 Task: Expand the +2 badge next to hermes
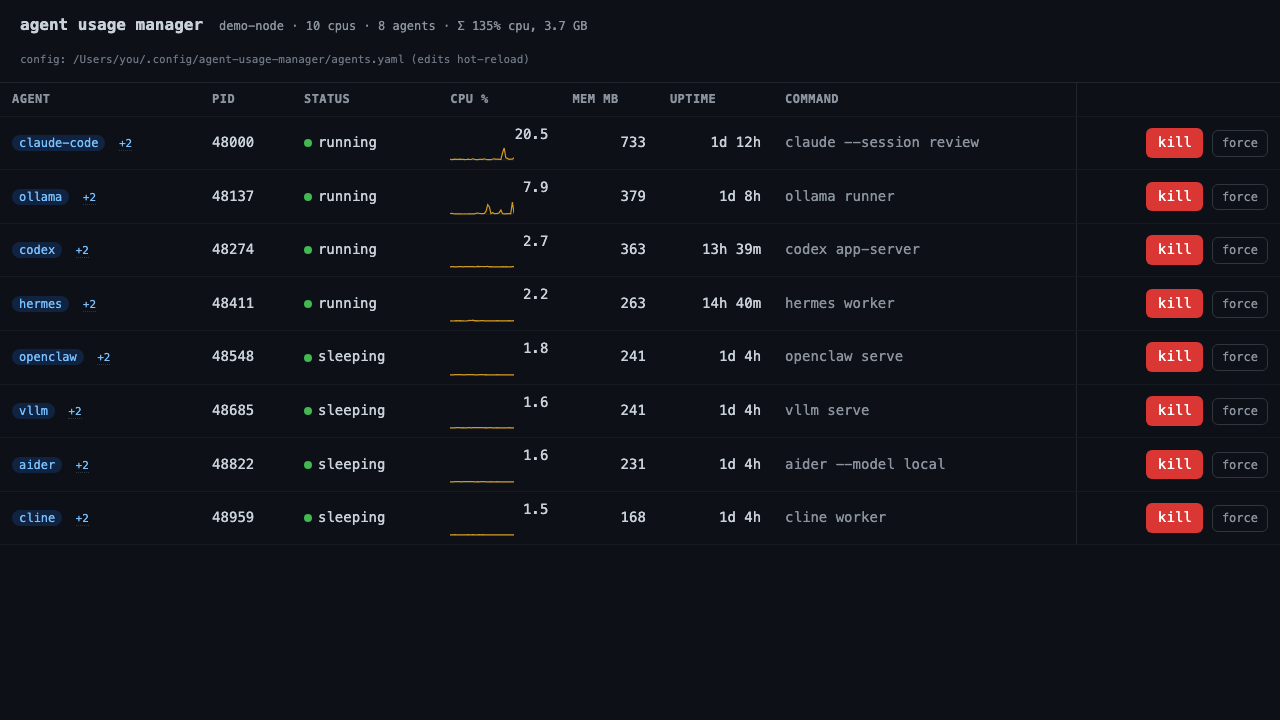coord(89,304)
